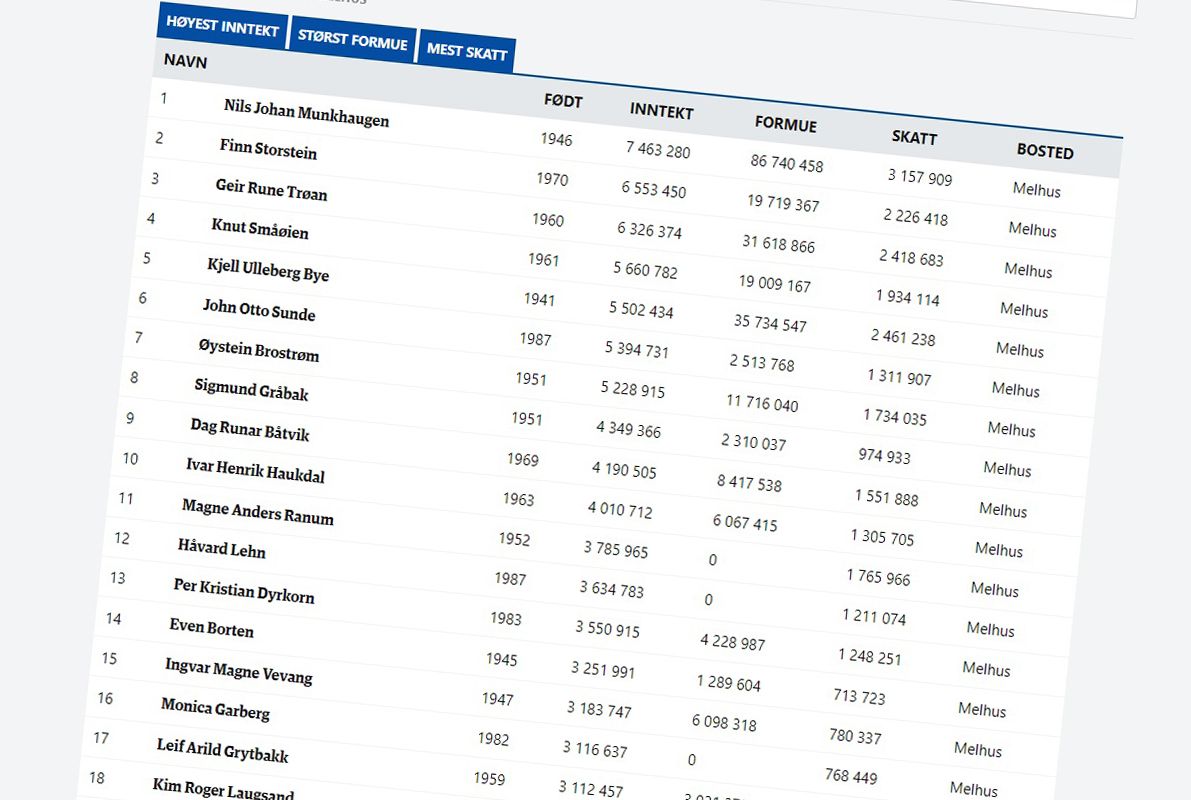Click on Geir Rune Trøan
Viewport: 1191px width, 800px height.
coord(271,190)
